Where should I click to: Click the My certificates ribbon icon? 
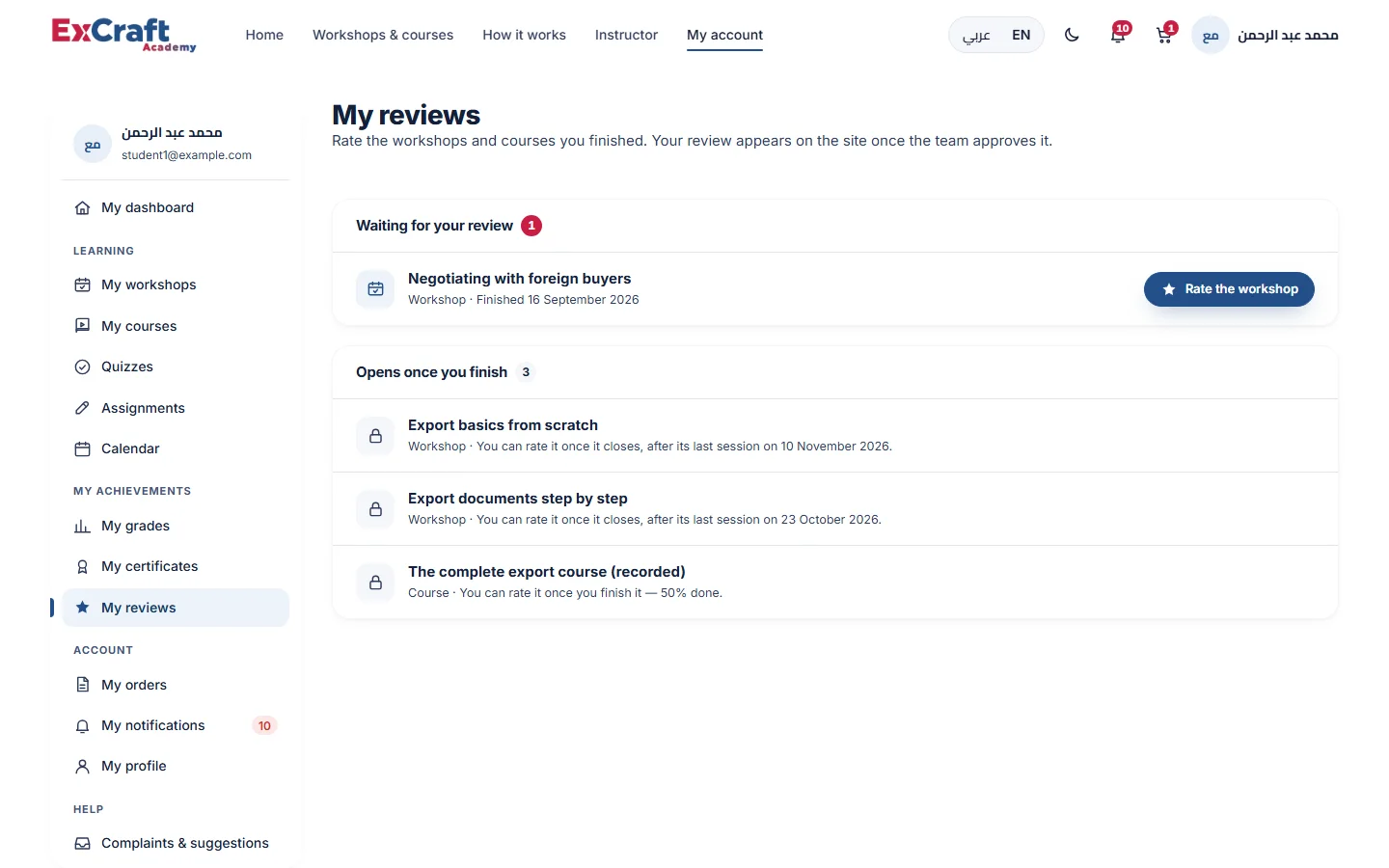[83, 566]
